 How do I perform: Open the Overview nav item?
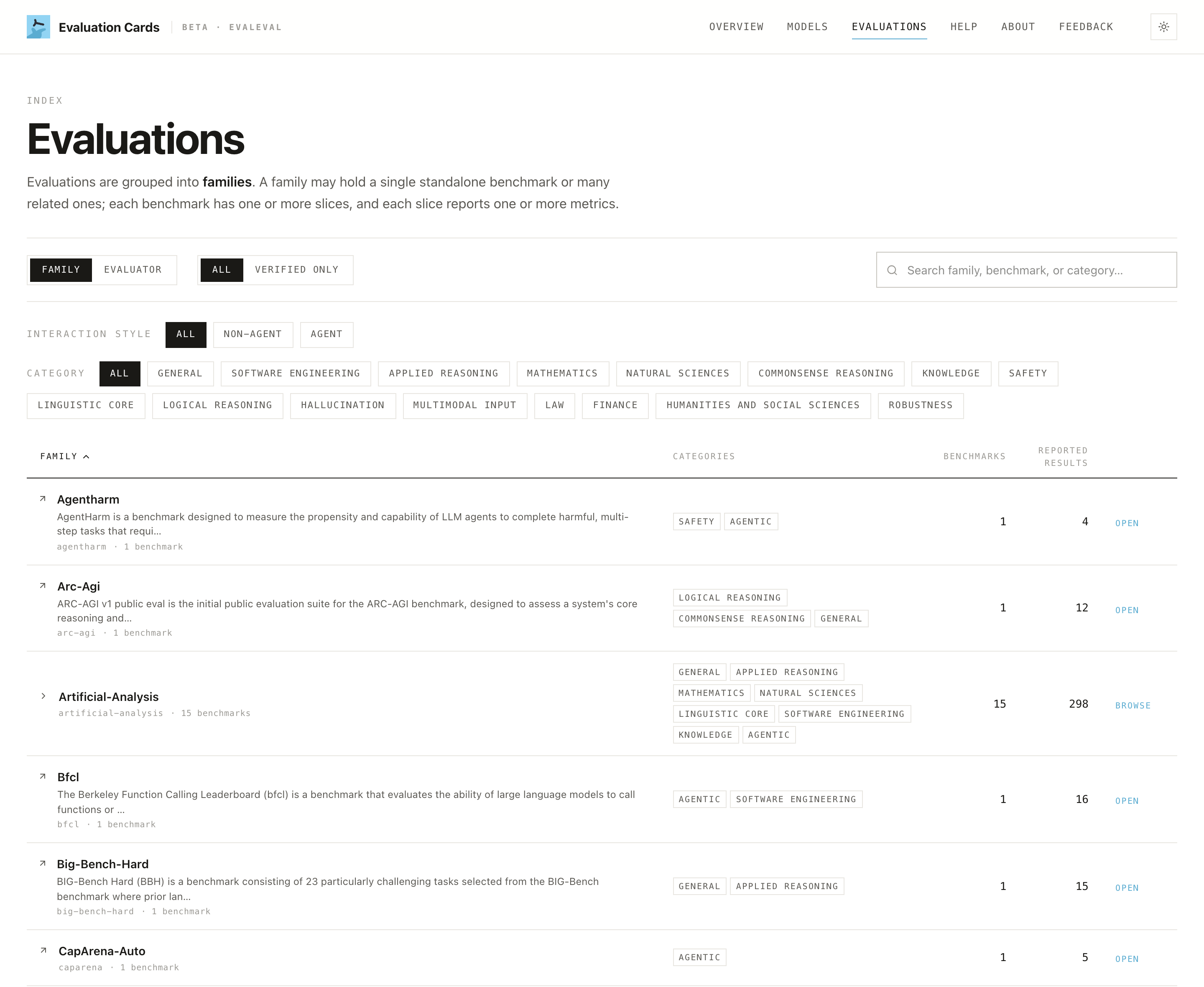click(736, 27)
